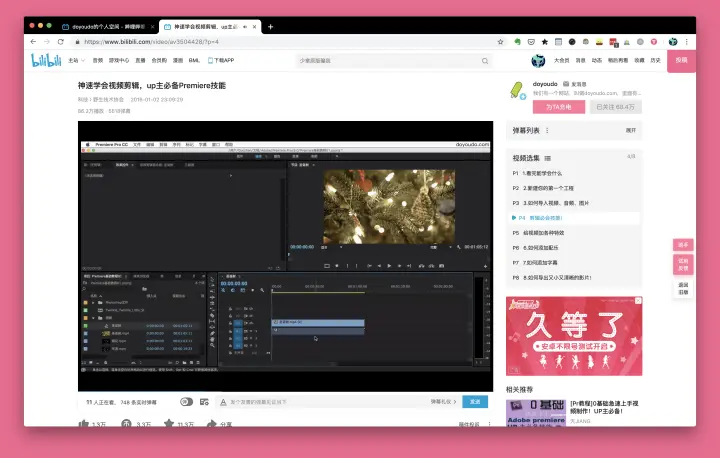This screenshot has width=720, height=458.
Task: Click the thumbs-up like icon
Action: pos(84,424)
